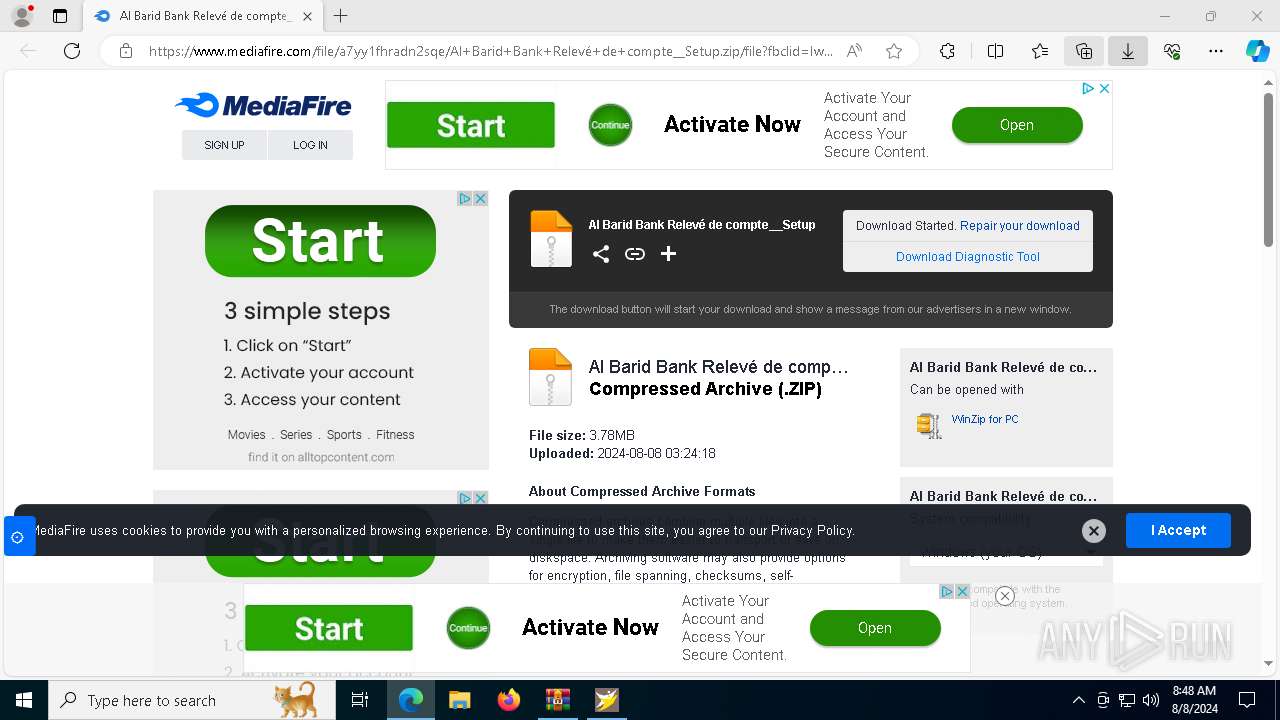Image resolution: width=1280 pixels, height=720 pixels.
Task: Open Windows Start menu
Action: tap(24, 700)
